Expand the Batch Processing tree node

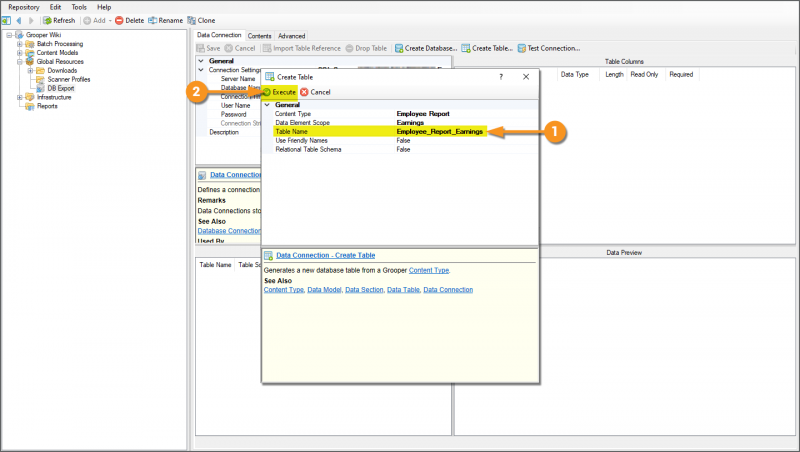coord(21,44)
